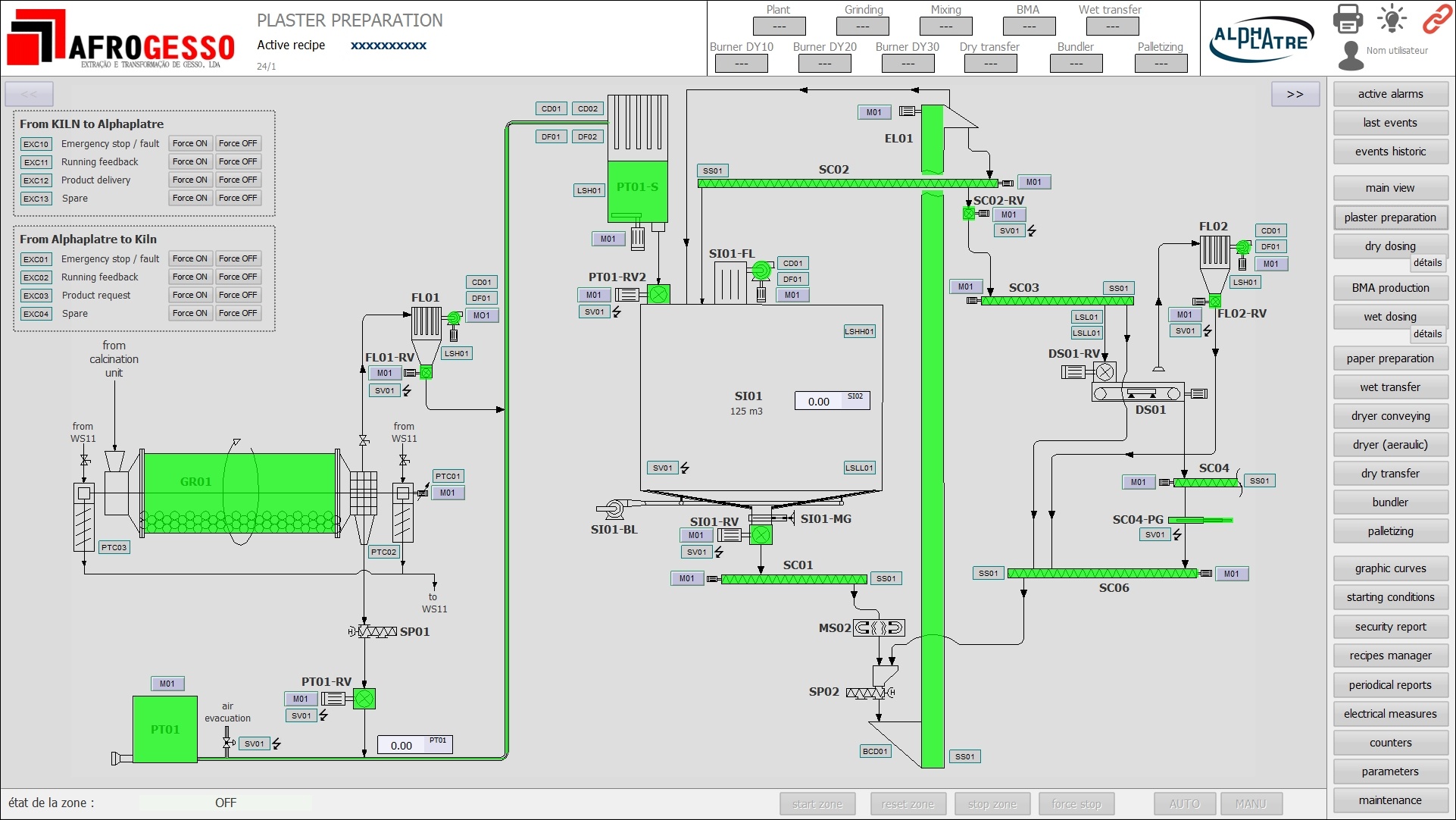The height and width of the screenshot is (820, 1456).
Task: Go to the maintenance page
Action: tap(1391, 800)
